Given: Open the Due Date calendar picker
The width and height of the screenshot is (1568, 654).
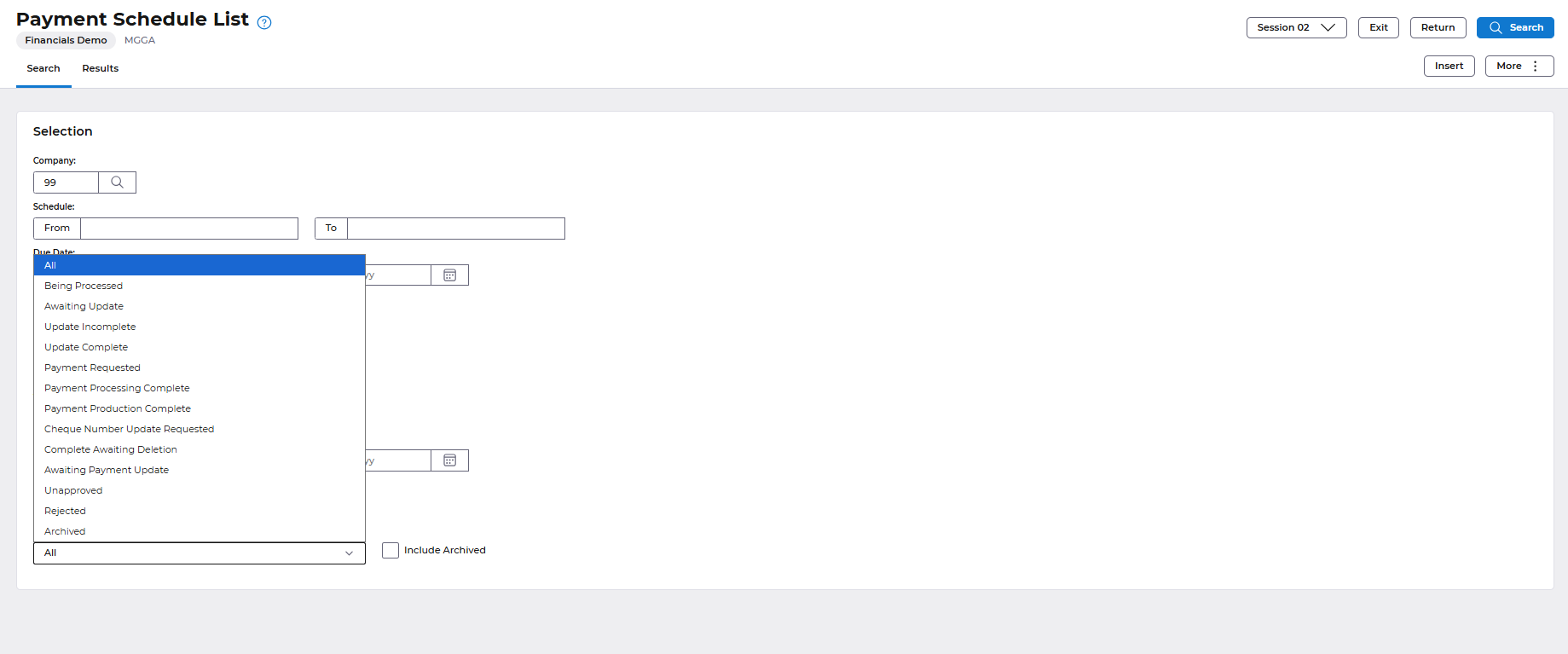Looking at the screenshot, I should point(449,275).
